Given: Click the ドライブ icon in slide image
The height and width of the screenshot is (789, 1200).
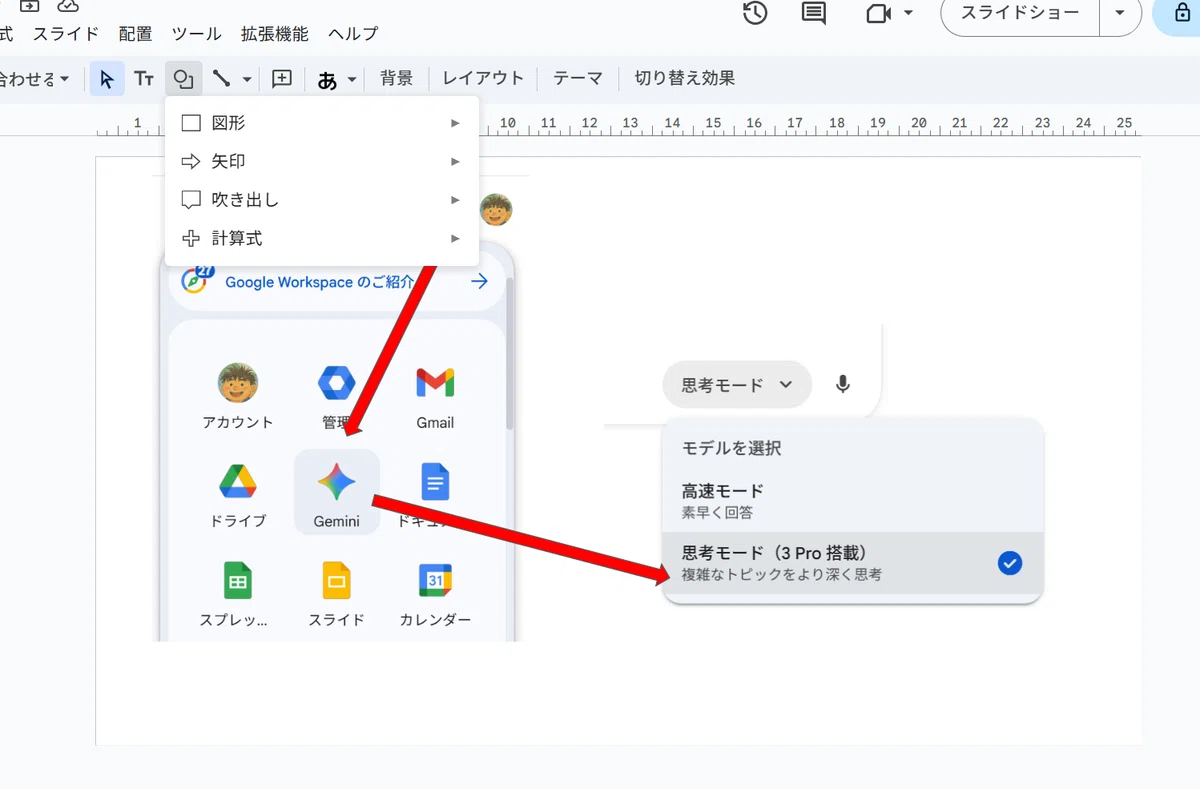Looking at the screenshot, I should click(238, 482).
